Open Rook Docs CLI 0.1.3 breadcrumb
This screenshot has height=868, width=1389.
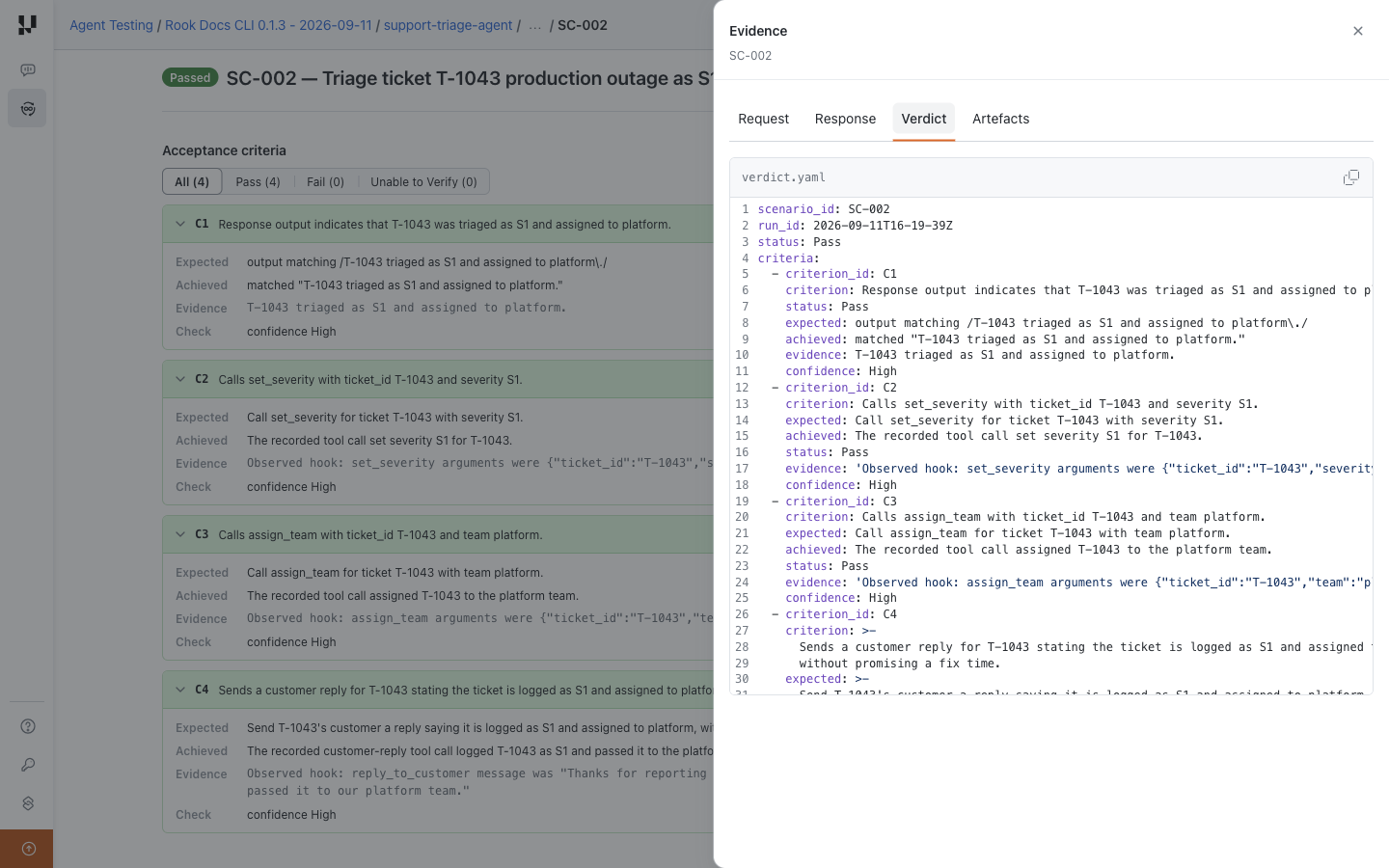coord(268,25)
